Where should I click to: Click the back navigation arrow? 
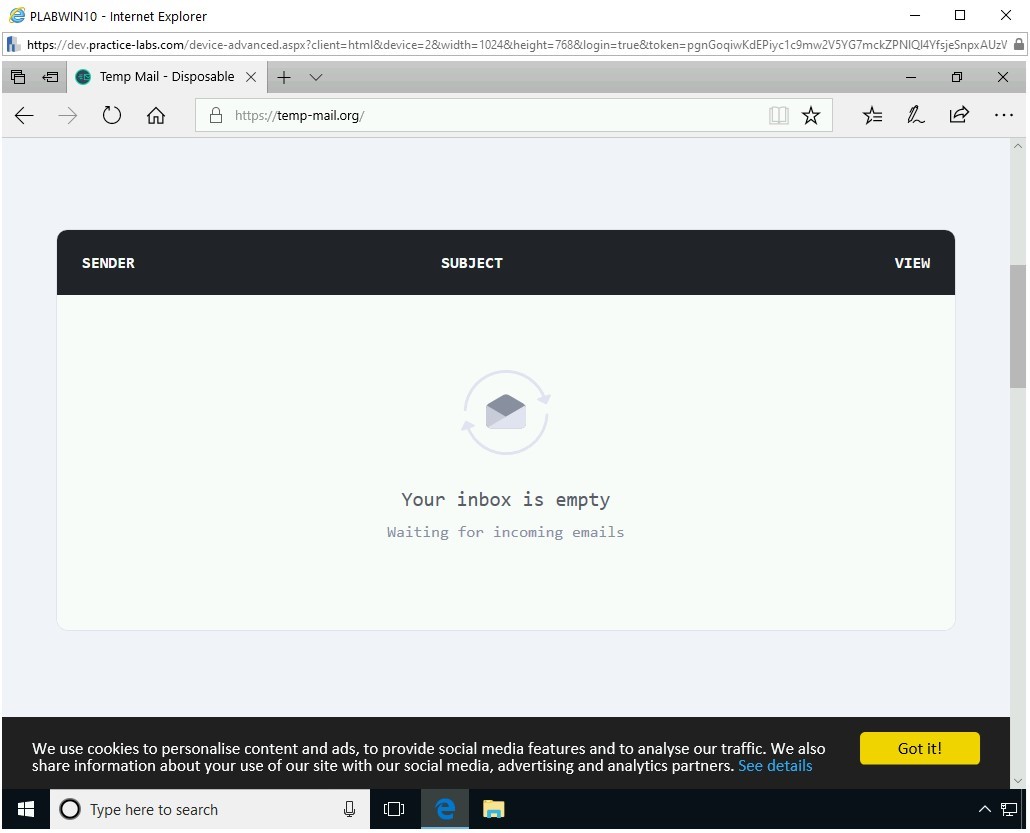(x=24, y=115)
